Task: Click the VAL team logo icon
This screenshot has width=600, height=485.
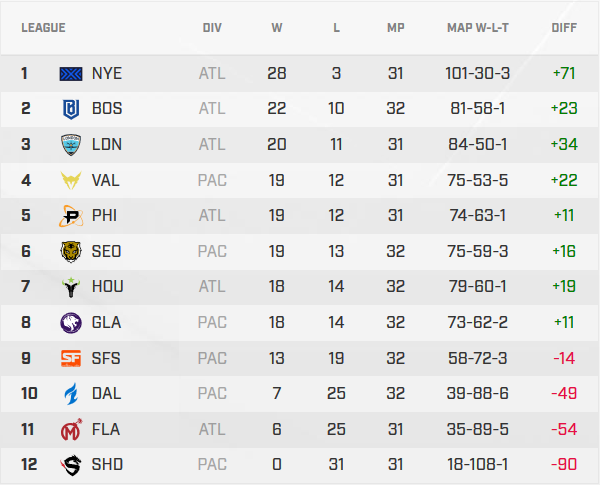Action: pos(72,180)
